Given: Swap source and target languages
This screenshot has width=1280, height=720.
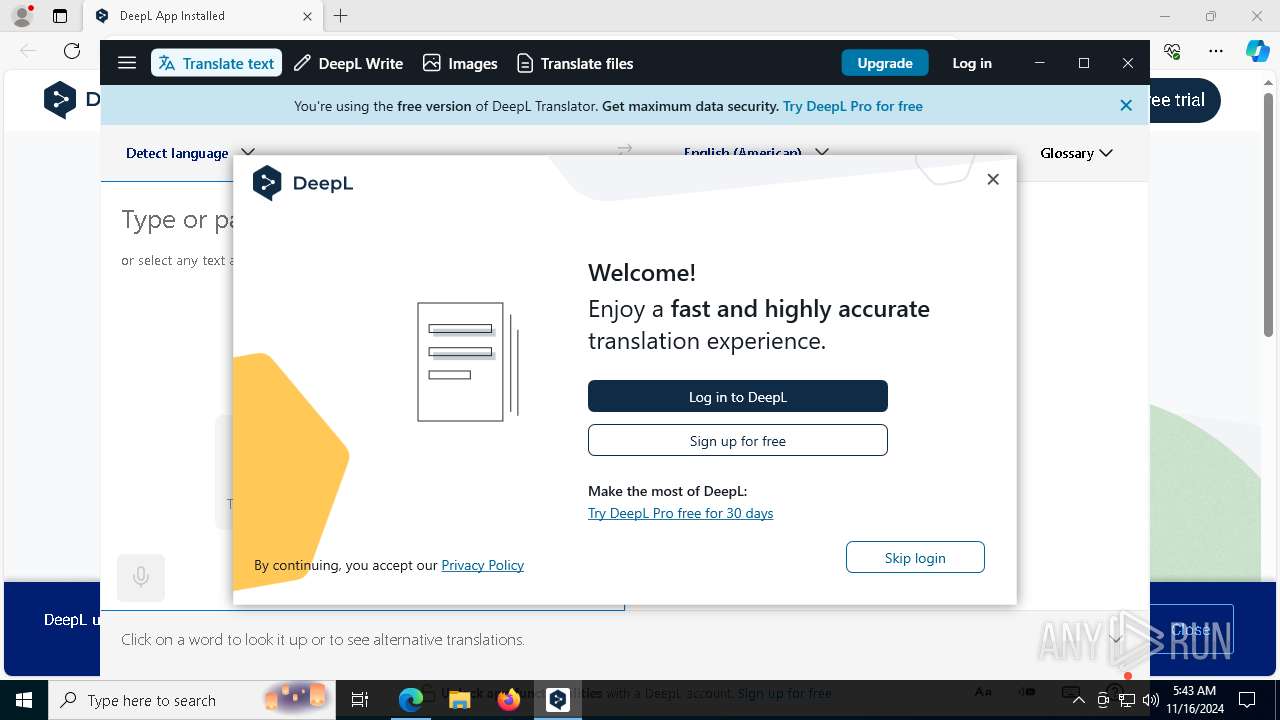Looking at the screenshot, I should point(625,150).
